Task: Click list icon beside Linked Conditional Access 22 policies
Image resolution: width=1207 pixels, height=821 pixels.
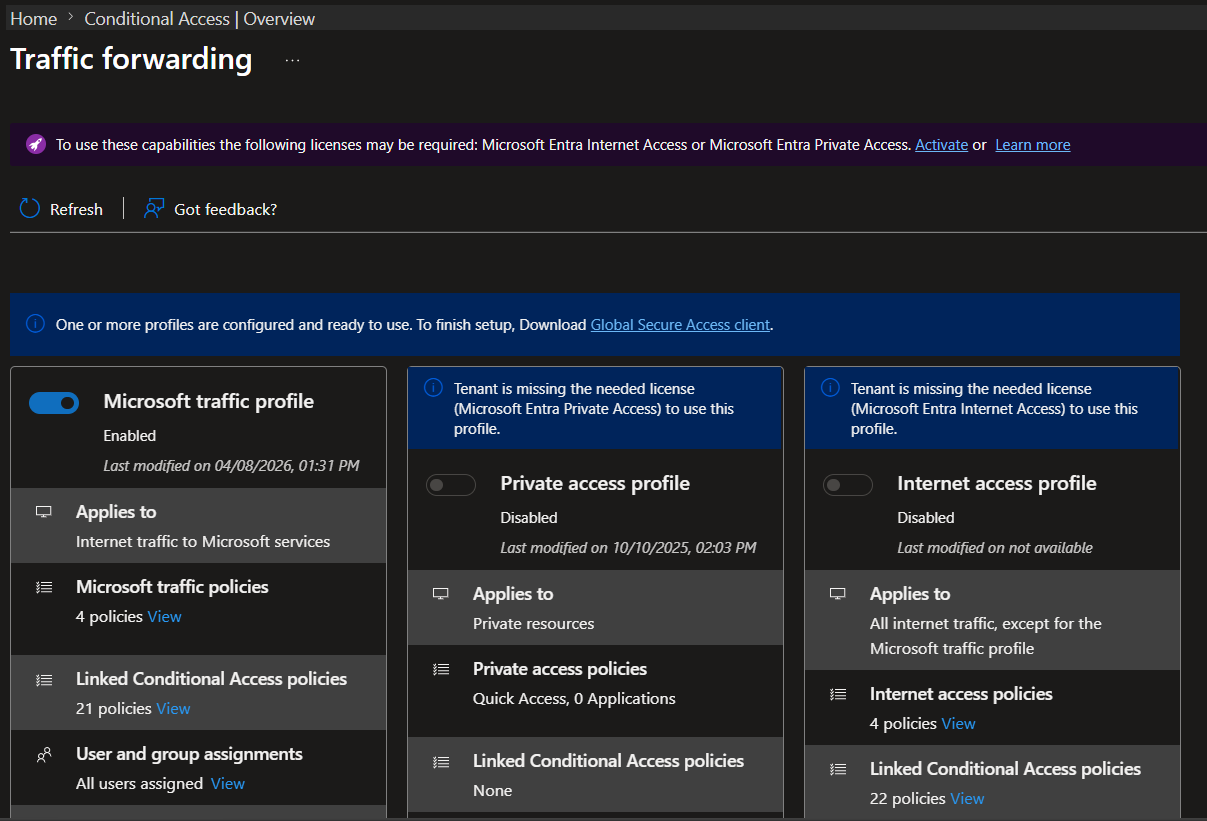Action: click(x=837, y=769)
